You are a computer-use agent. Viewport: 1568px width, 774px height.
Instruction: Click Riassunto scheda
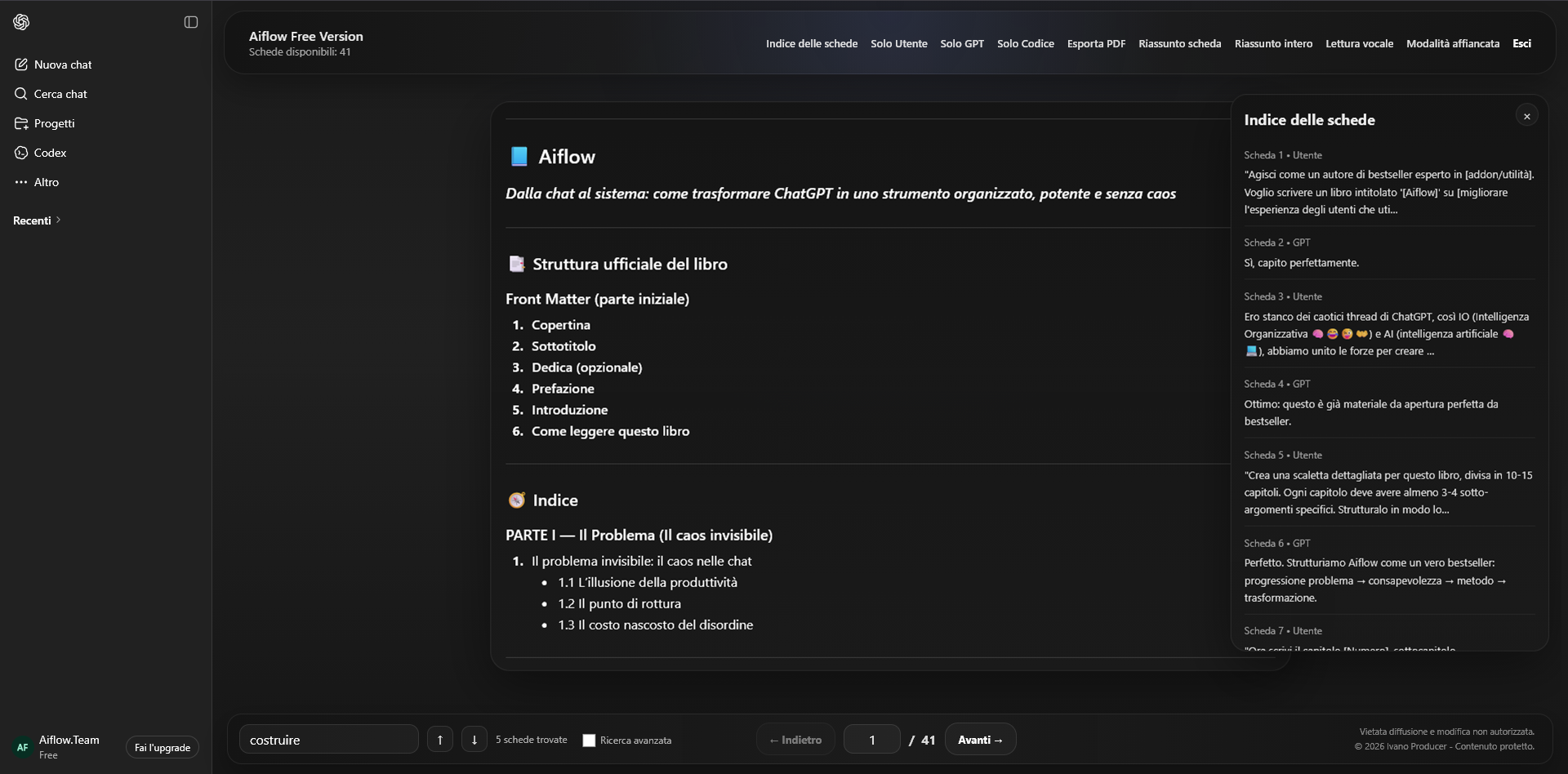(x=1180, y=43)
